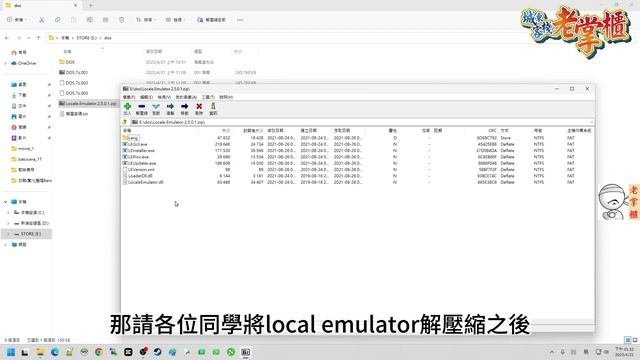Open File Explorer from the taskbar
Image resolution: width=640 pixels, height=360 pixels.
tap(40, 352)
